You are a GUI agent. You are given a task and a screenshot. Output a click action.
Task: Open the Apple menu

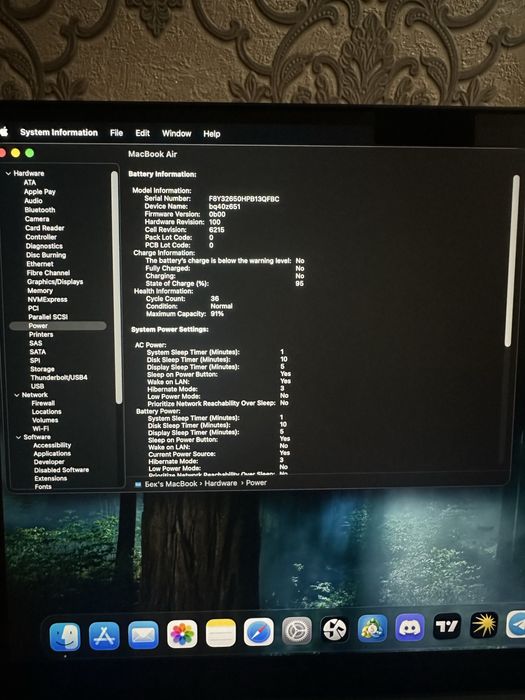coord(4,132)
